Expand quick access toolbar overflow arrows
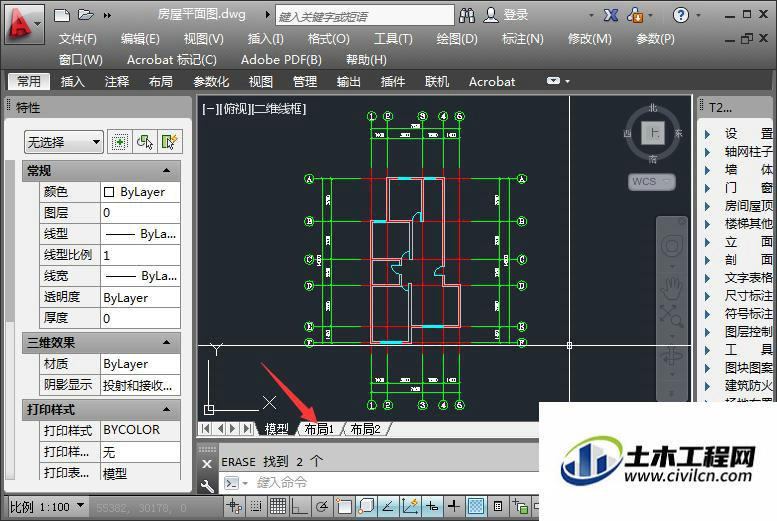Viewport: 777px width, 521px height. click(107, 15)
